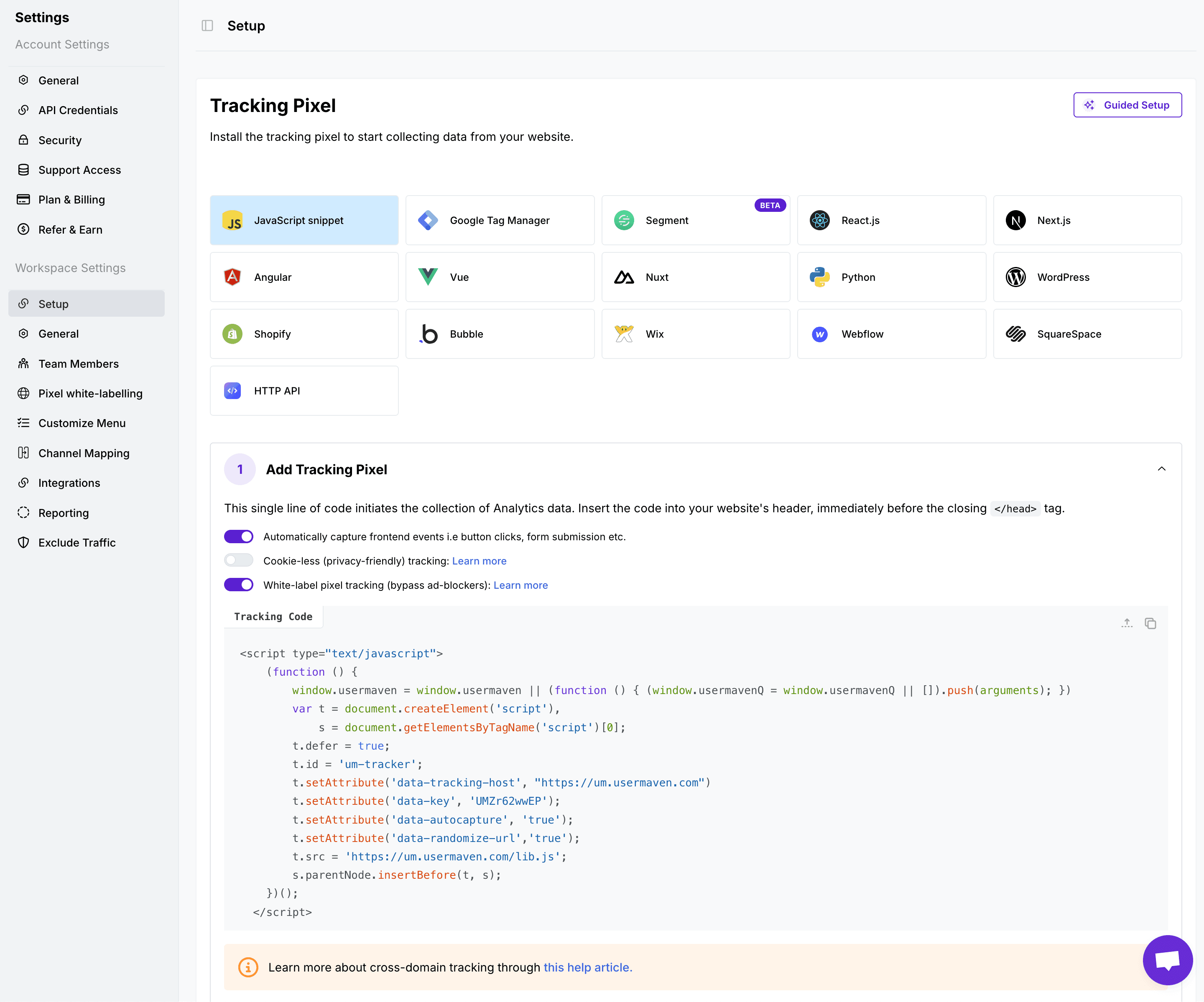The image size is (1204, 1002).
Task: Select the Tracking Code tab
Action: pyautogui.click(x=273, y=616)
